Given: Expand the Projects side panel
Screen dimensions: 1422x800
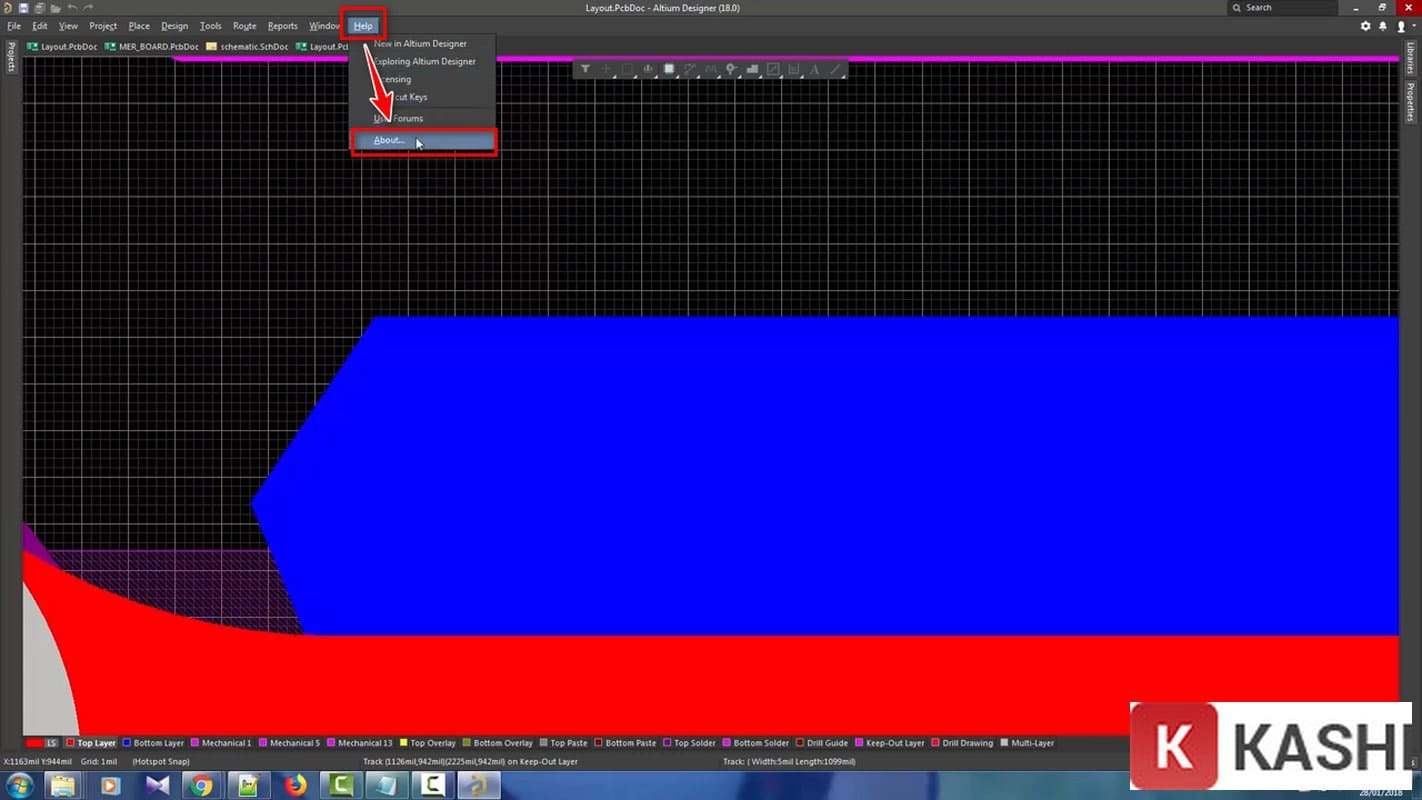Looking at the screenshot, I should click(11, 58).
